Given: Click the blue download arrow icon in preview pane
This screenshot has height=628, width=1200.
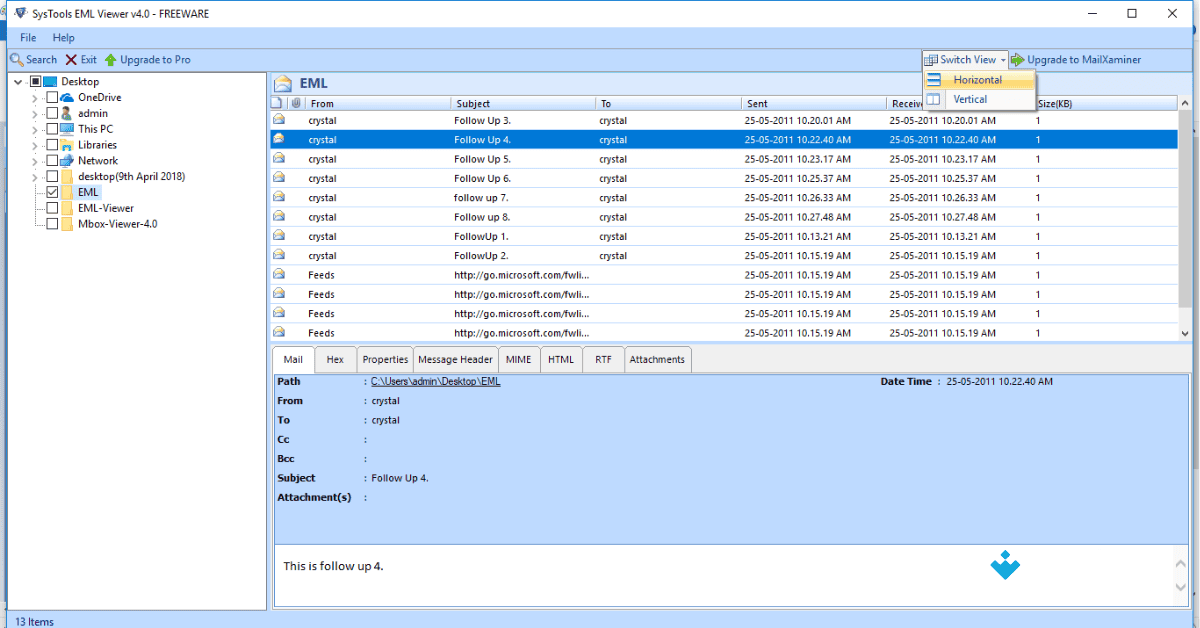Looking at the screenshot, I should tap(1004, 564).
